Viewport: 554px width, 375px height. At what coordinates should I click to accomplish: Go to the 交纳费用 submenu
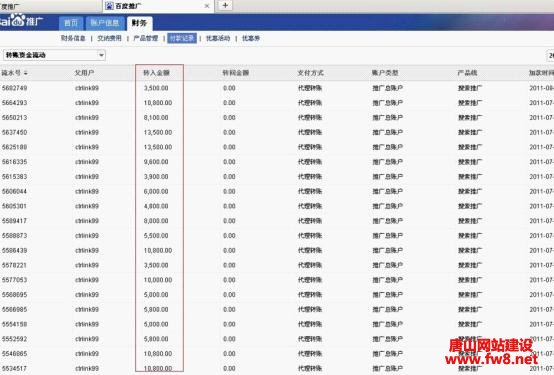109,38
